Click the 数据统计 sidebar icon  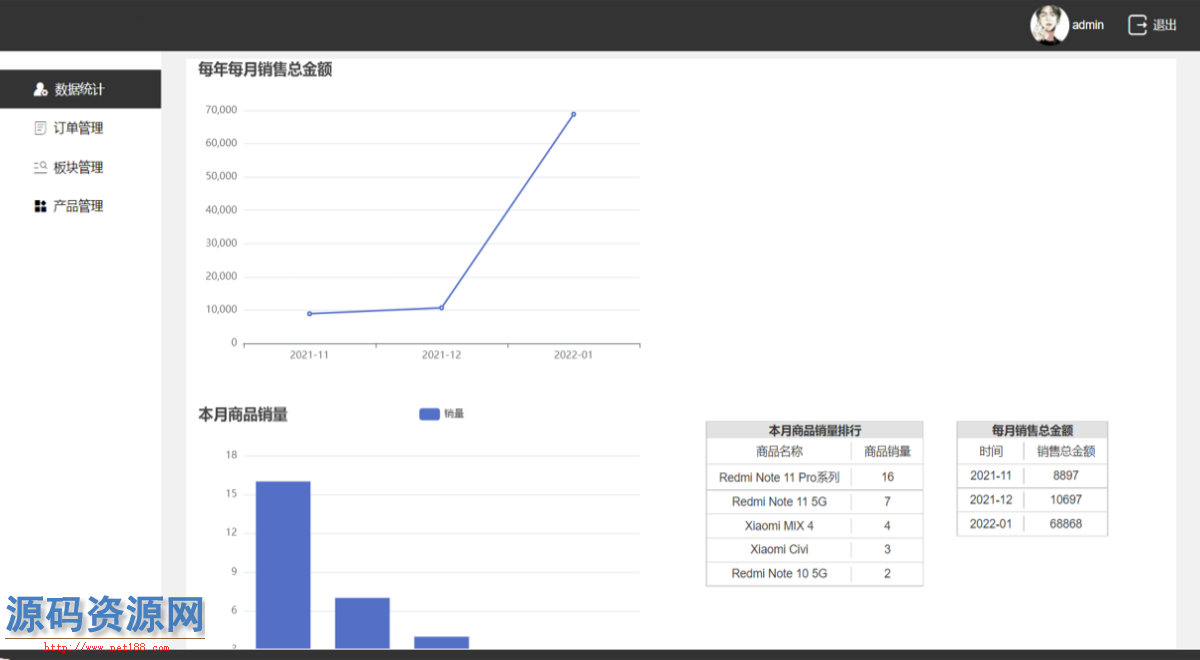(40, 89)
